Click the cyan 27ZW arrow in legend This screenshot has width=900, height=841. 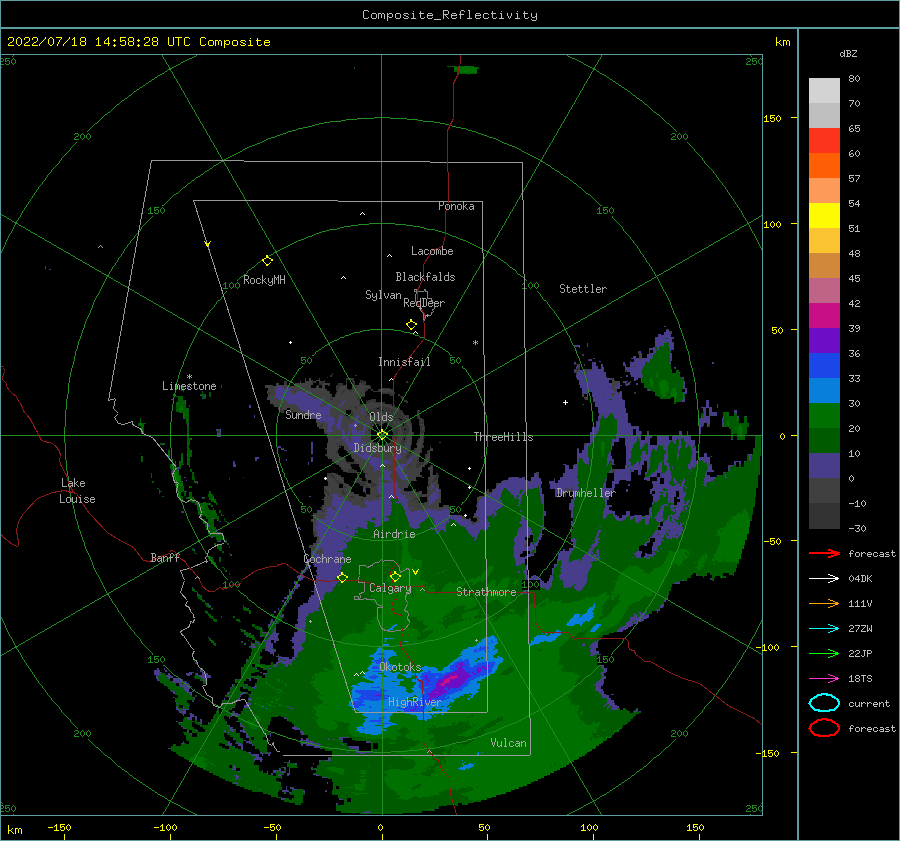tap(824, 629)
